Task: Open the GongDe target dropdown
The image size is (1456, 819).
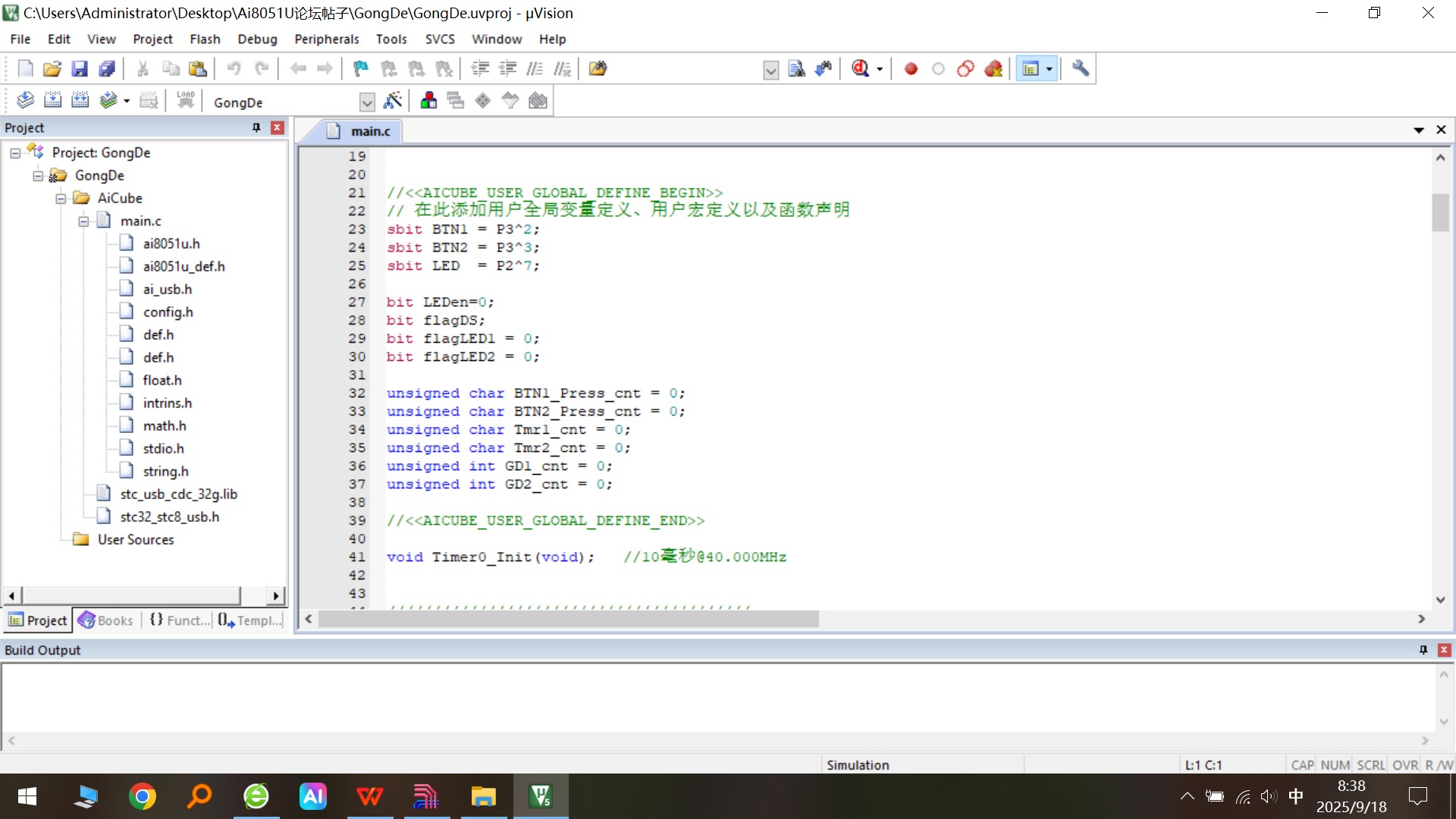Action: [367, 102]
